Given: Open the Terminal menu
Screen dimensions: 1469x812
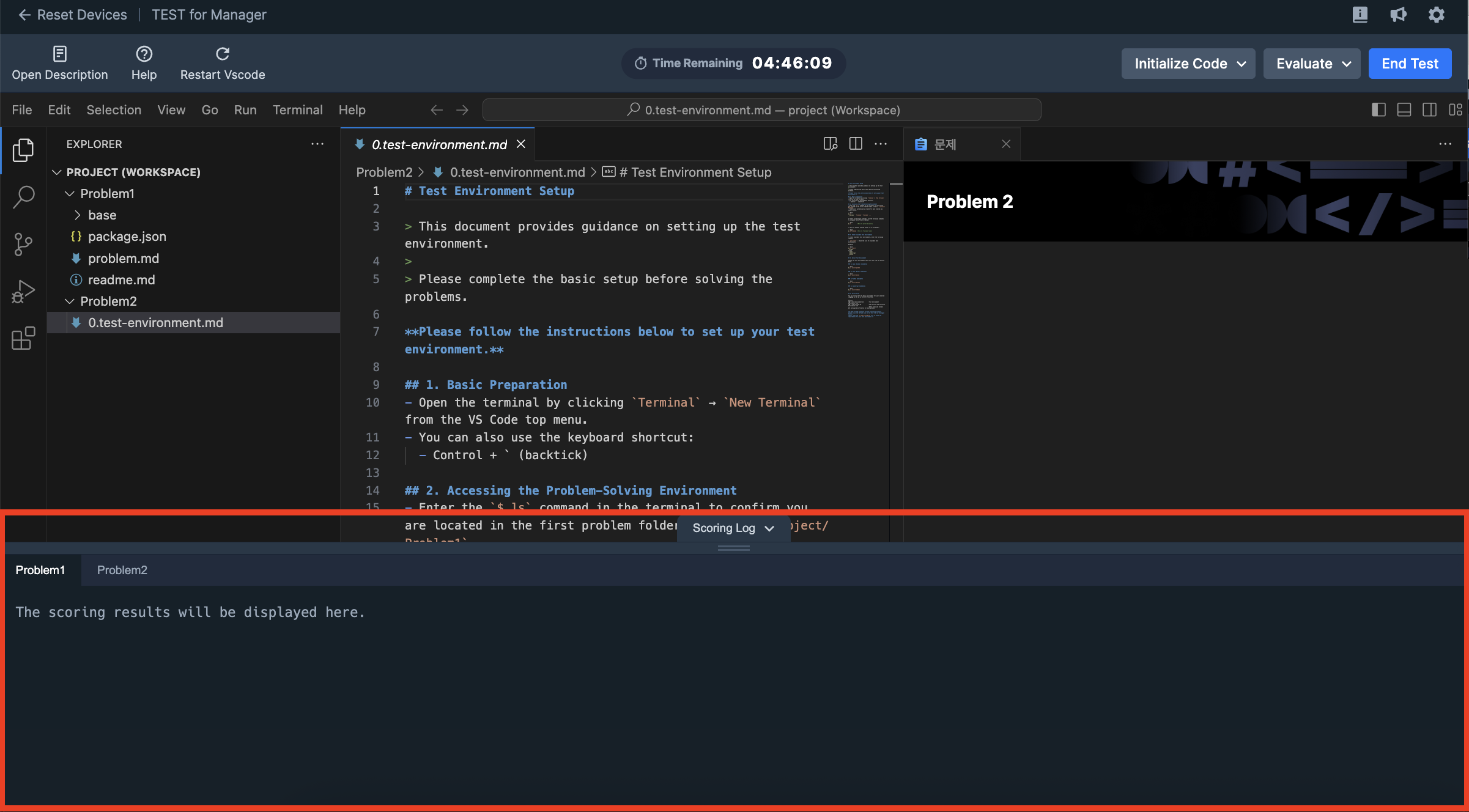Looking at the screenshot, I should [x=297, y=110].
